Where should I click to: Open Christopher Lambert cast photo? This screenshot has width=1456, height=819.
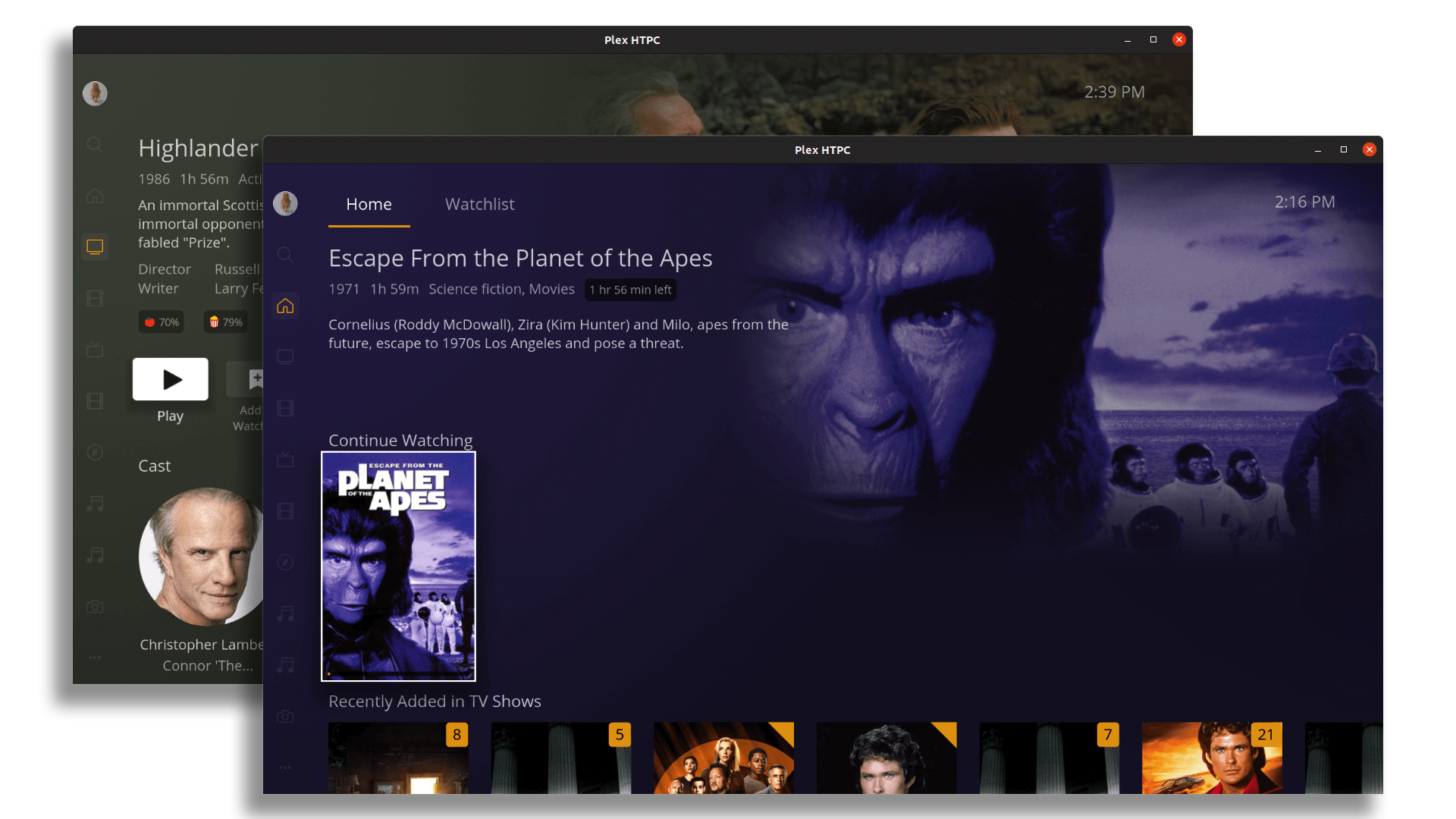tap(202, 557)
